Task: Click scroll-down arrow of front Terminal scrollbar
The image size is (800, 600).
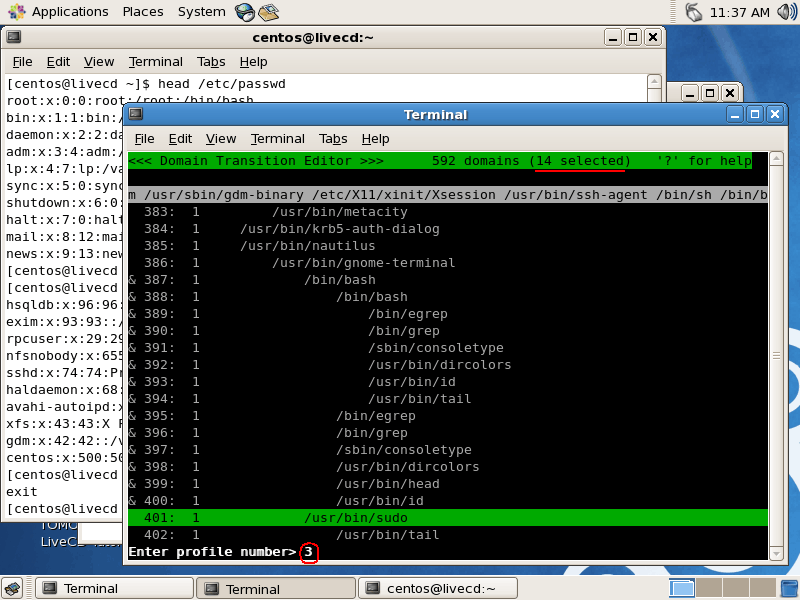Action: pyautogui.click(x=776, y=554)
